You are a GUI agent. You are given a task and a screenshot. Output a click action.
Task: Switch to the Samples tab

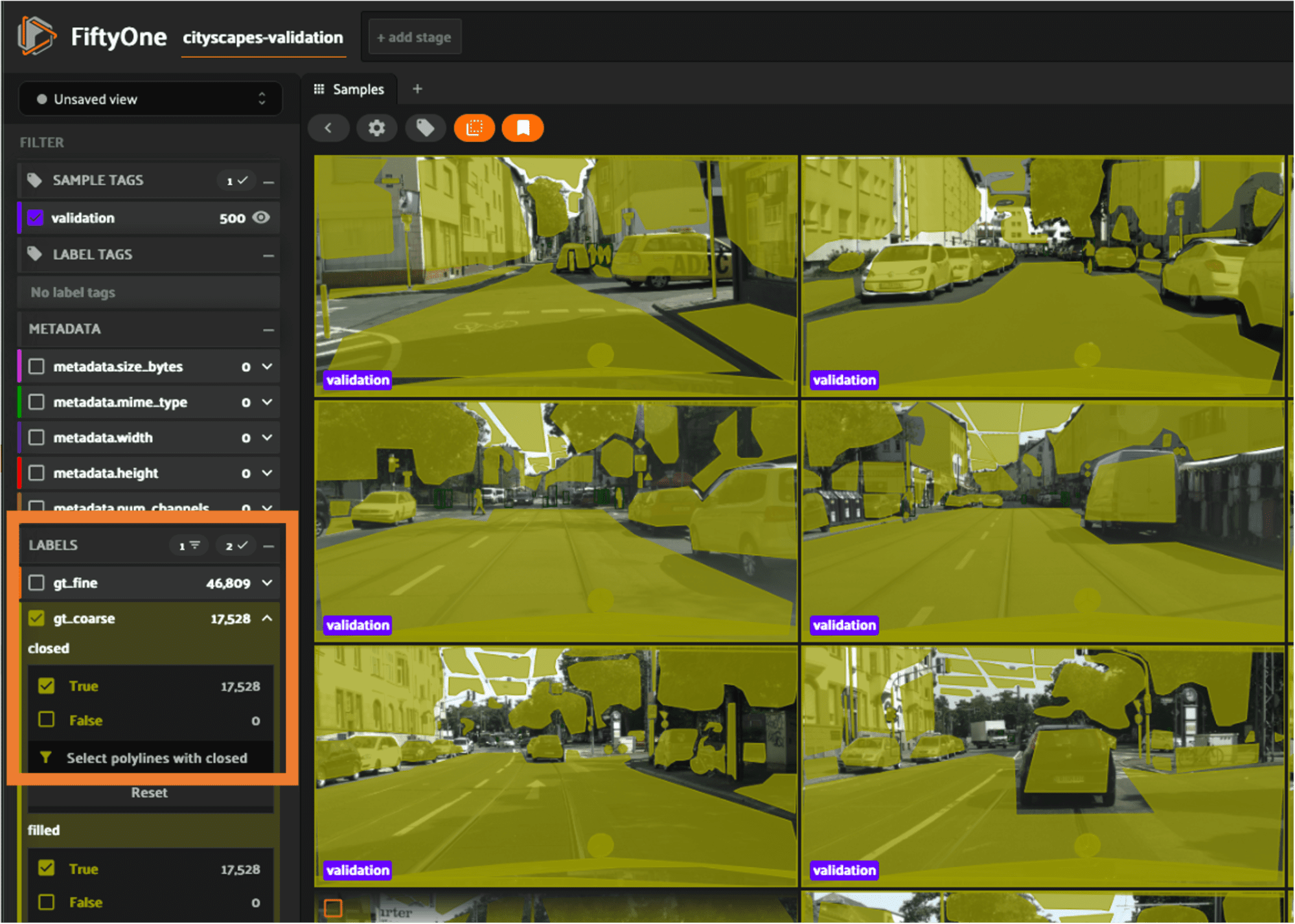350,89
